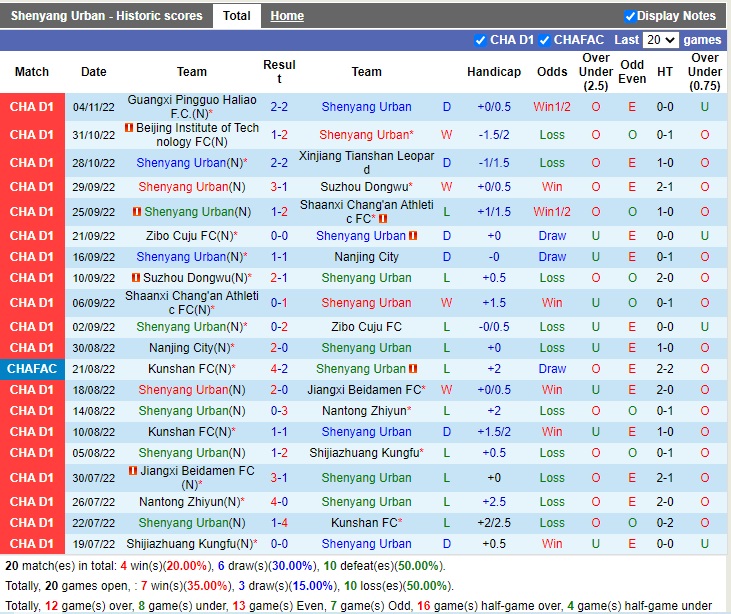Click red card icon before Shenyang Urban on 25/09/22
This screenshot has width=731, height=614.
tap(137, 212)
